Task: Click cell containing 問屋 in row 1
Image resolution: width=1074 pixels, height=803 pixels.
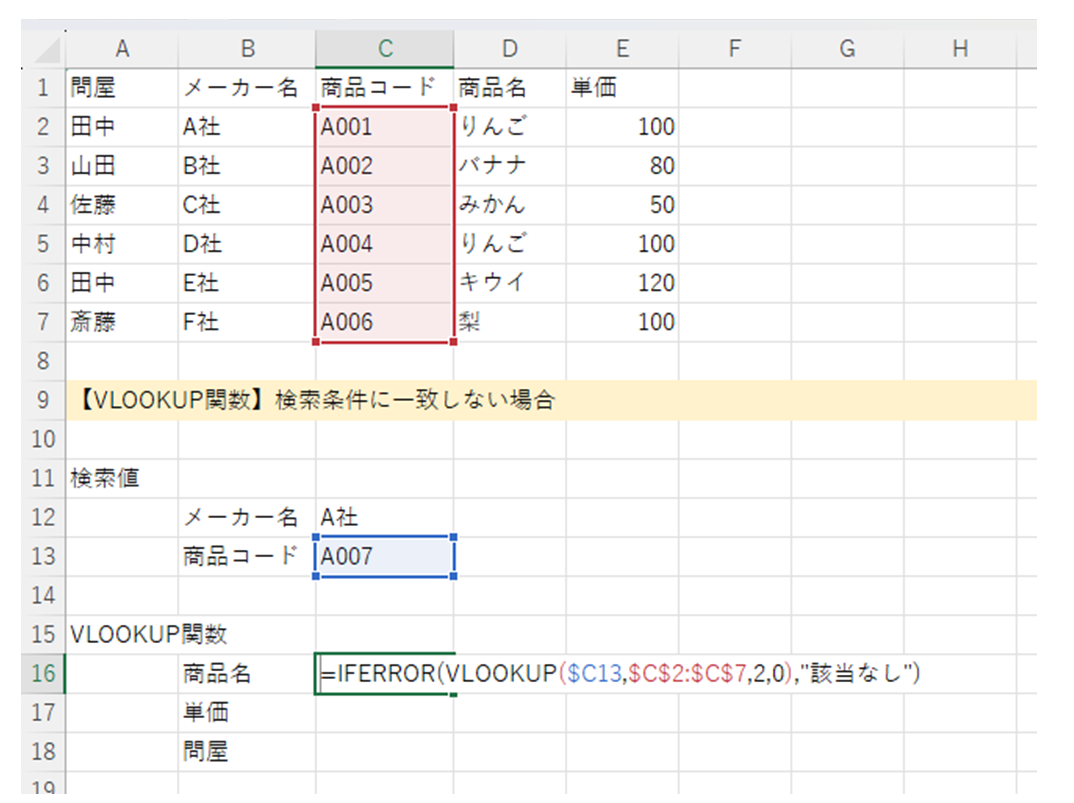Action: [122, 88]
